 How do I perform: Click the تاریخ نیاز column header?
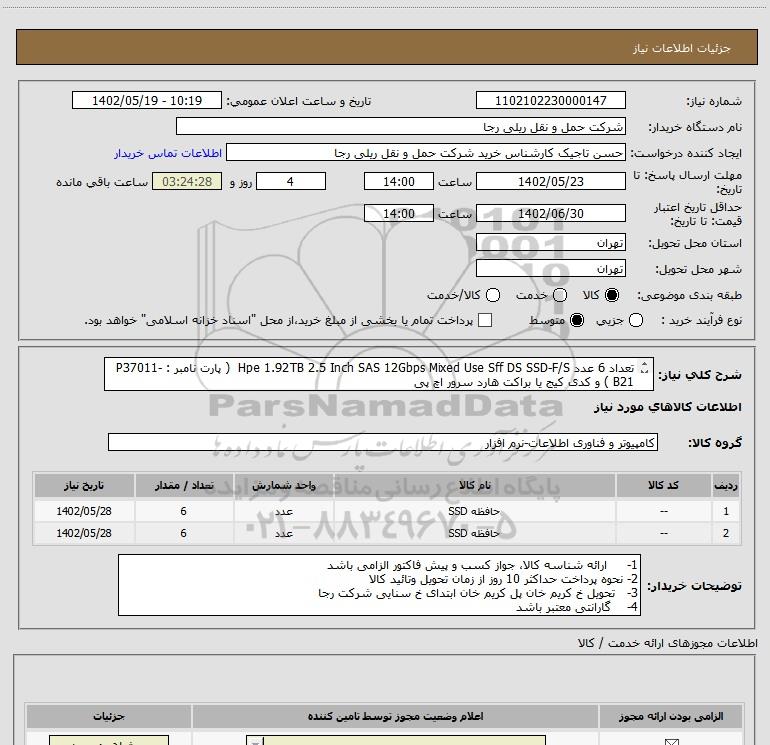(84, 485)
